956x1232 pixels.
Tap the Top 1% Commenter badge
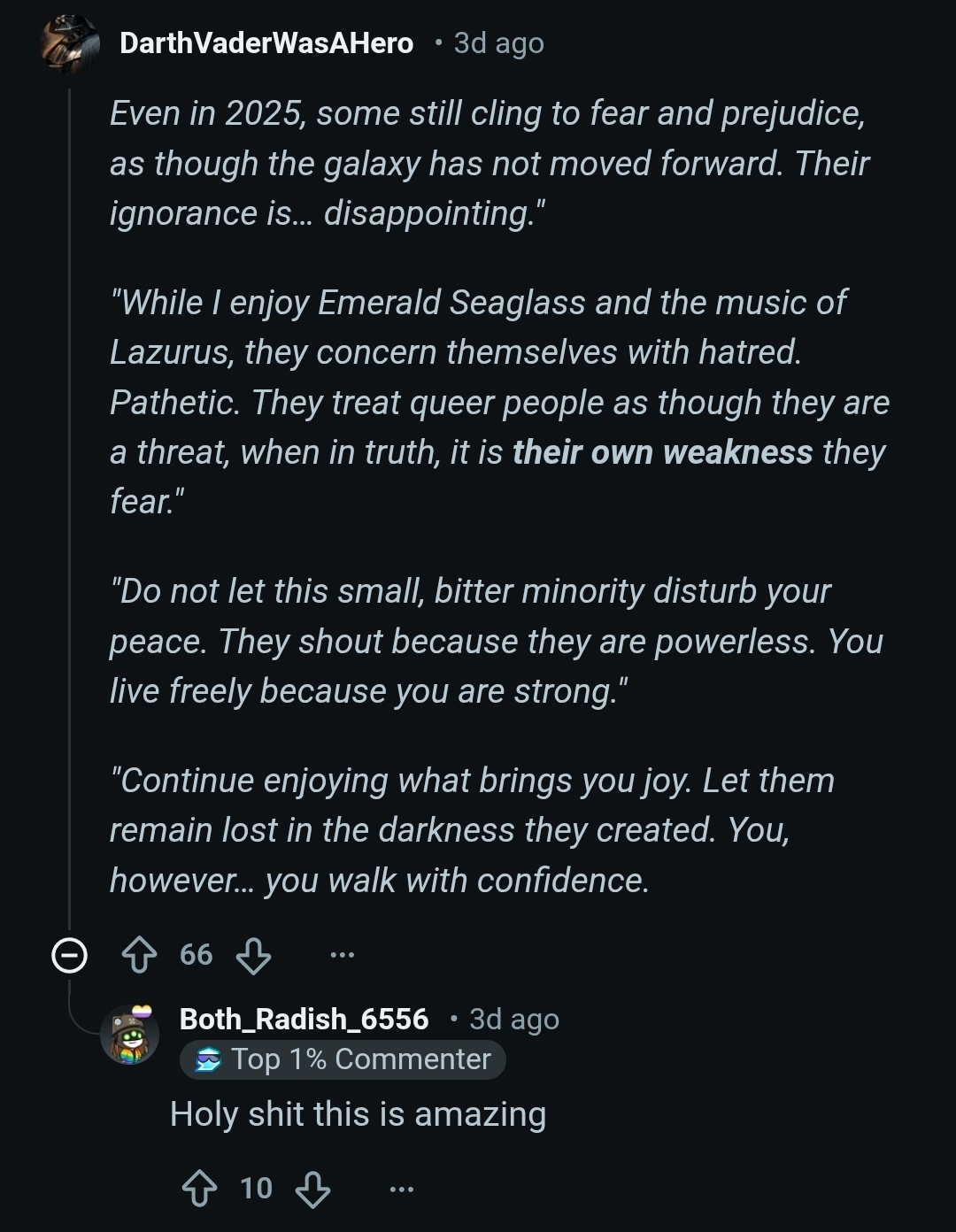click(343, 1059)
